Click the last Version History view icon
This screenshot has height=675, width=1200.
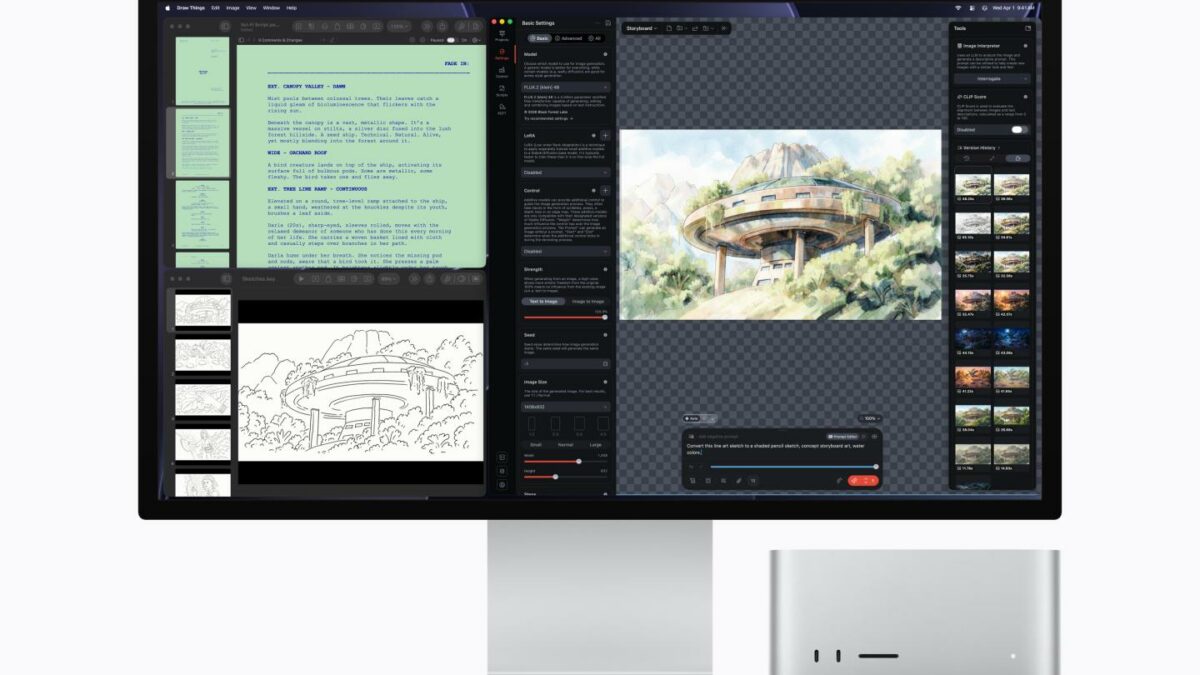pyautogui.click(x=1017, y=158)
